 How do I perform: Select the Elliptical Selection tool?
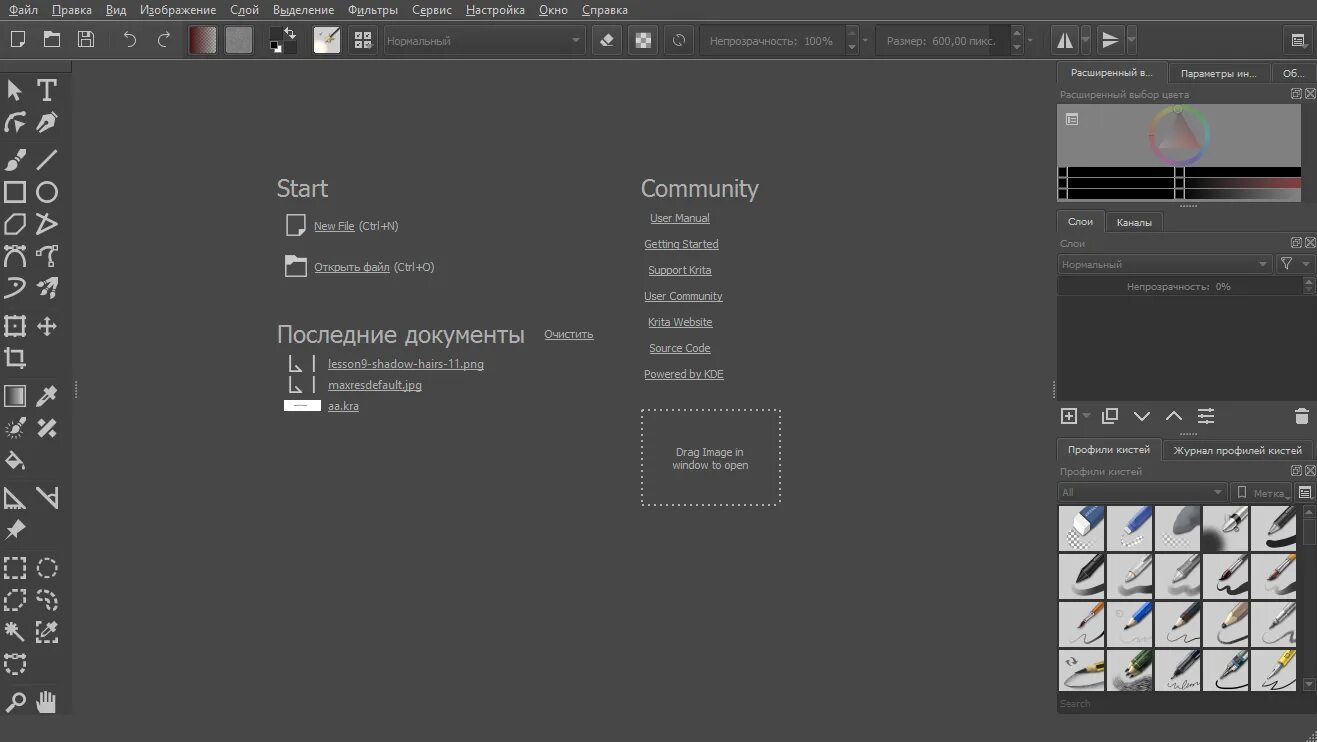(47, 569)
